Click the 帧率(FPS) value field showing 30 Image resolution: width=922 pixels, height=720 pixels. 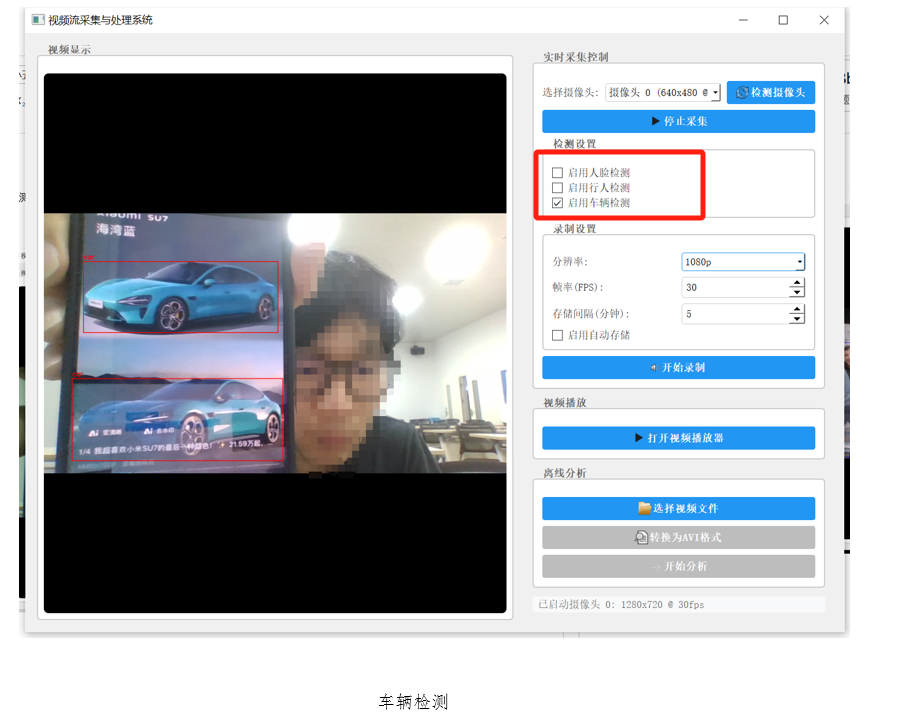pos(735,288)
